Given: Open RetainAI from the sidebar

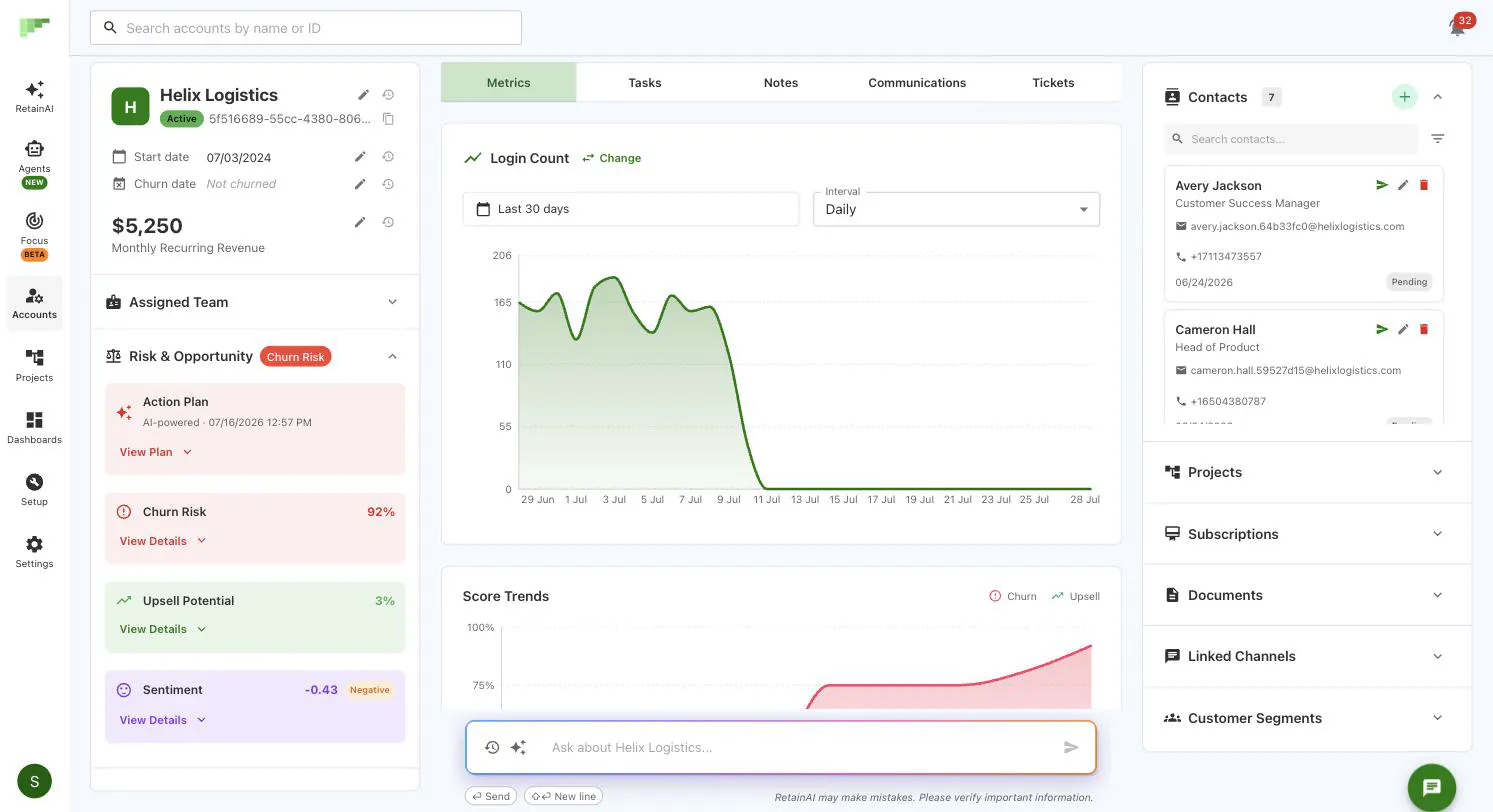Looking at the screenshot, I should pos(34,96).
